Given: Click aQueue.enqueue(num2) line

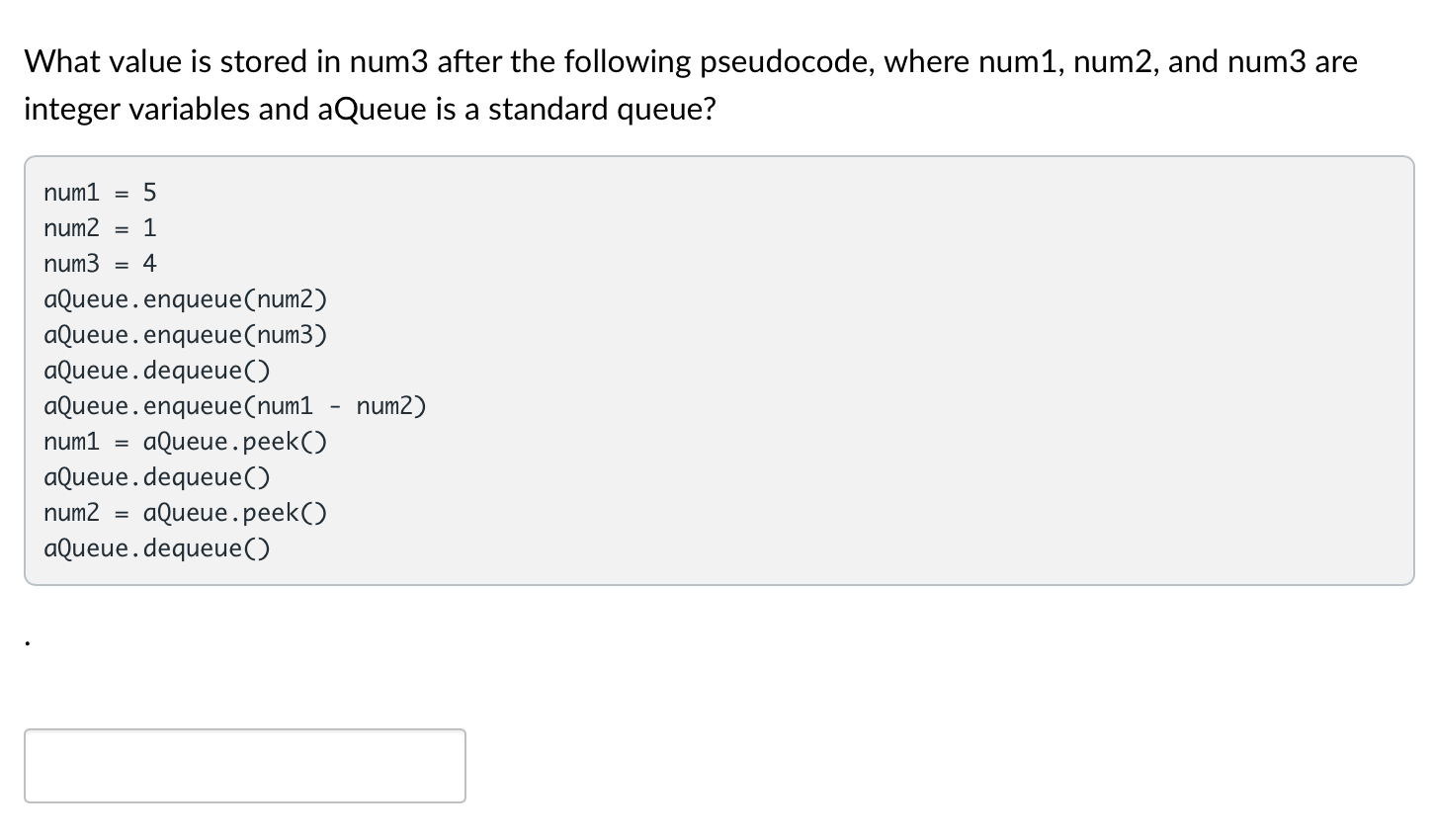Looking at the screenshot, I should pyautogui.click(x=185, y=299).
